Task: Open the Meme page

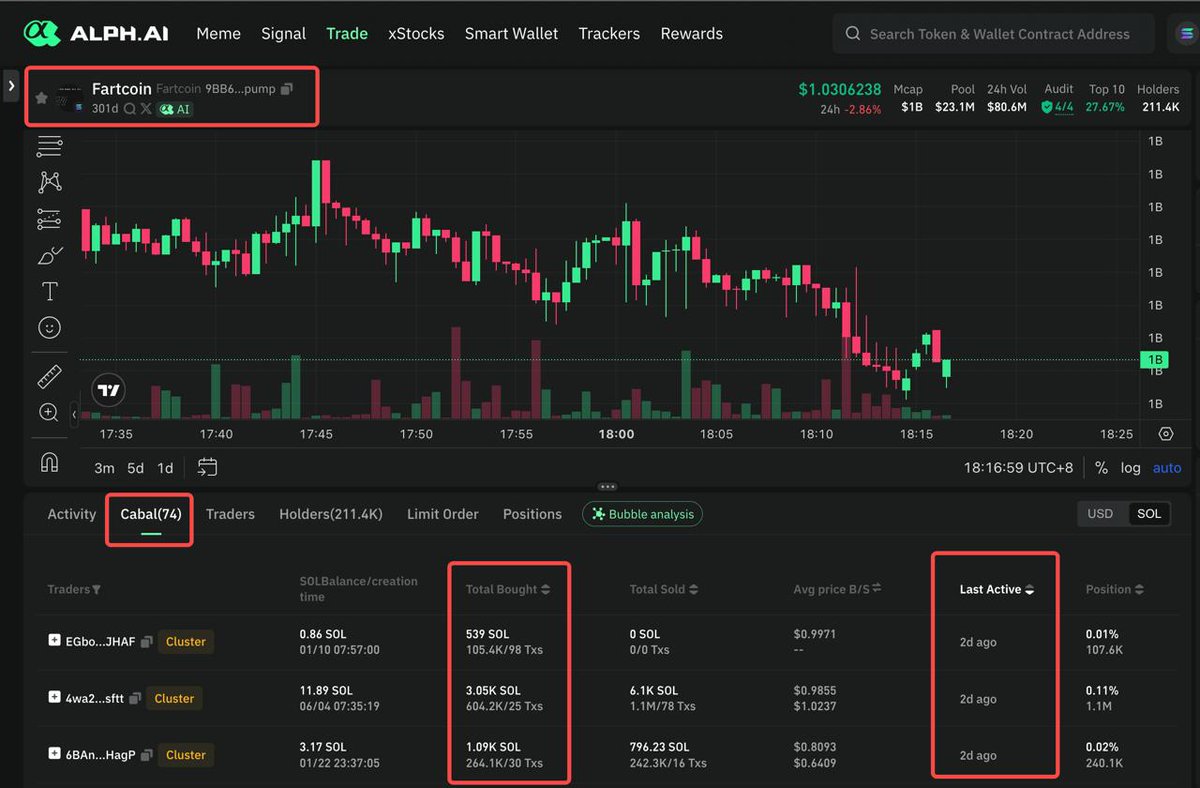Action: [218, 34]
